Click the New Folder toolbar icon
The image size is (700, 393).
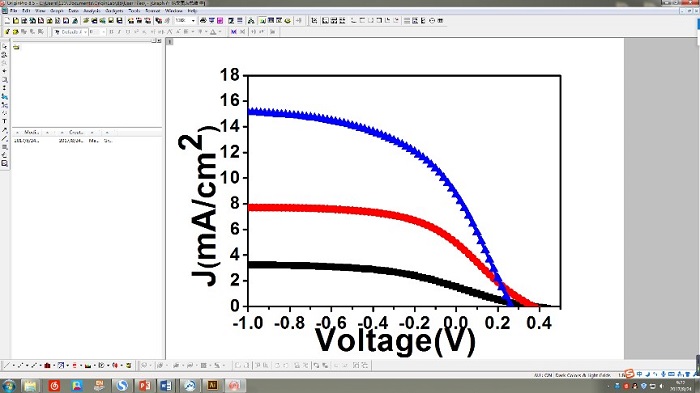[x=16, y=21]
